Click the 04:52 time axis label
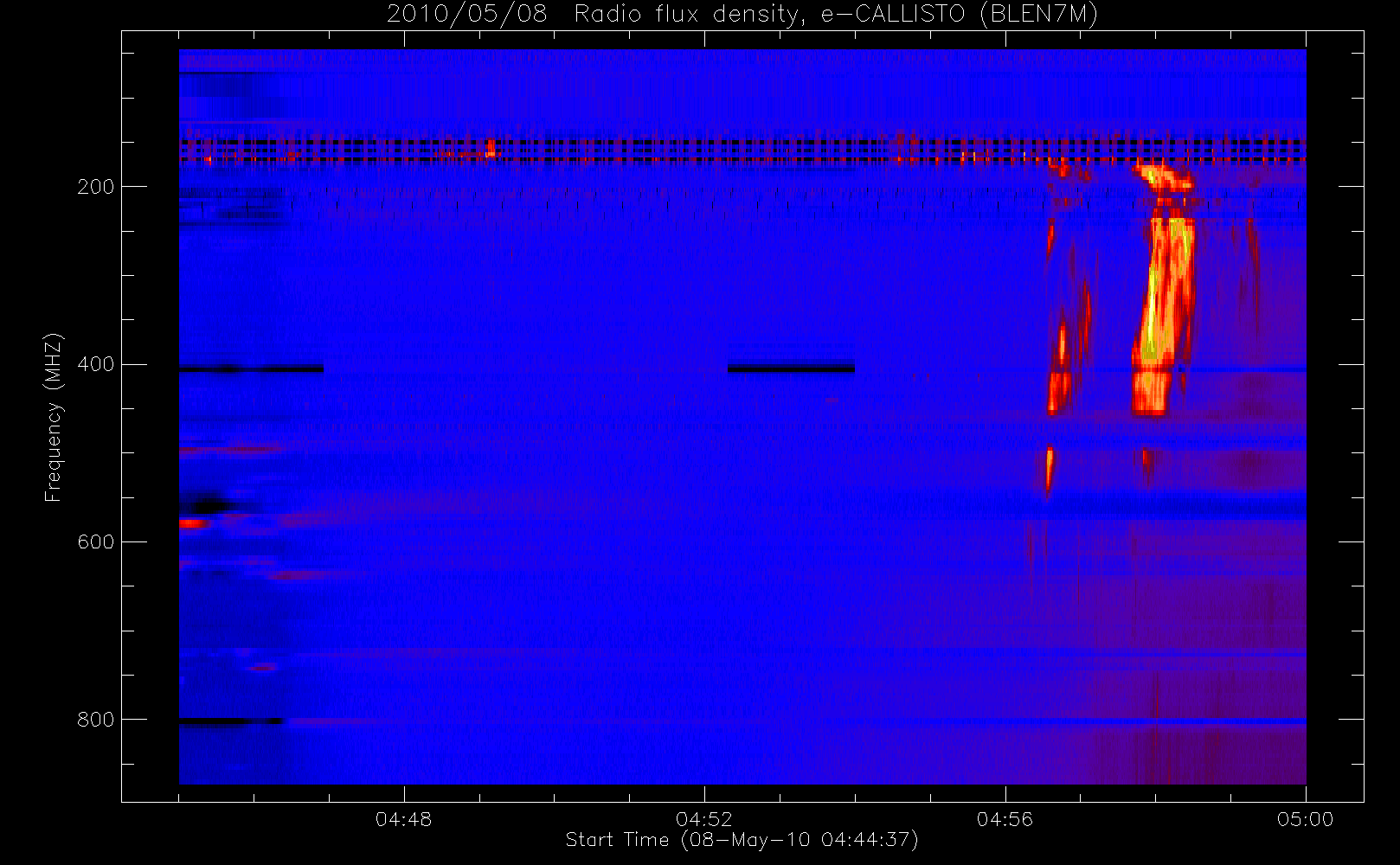 click(704, 819)
